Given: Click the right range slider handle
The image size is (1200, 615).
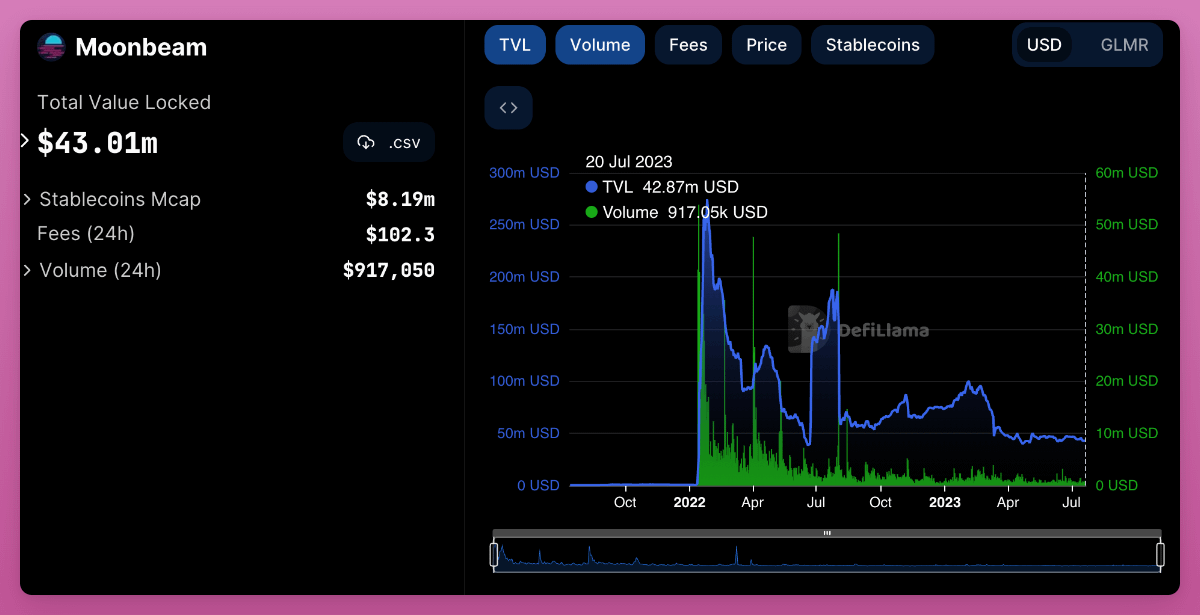Looking at the screenshot, I should (x=1161, y=554).
